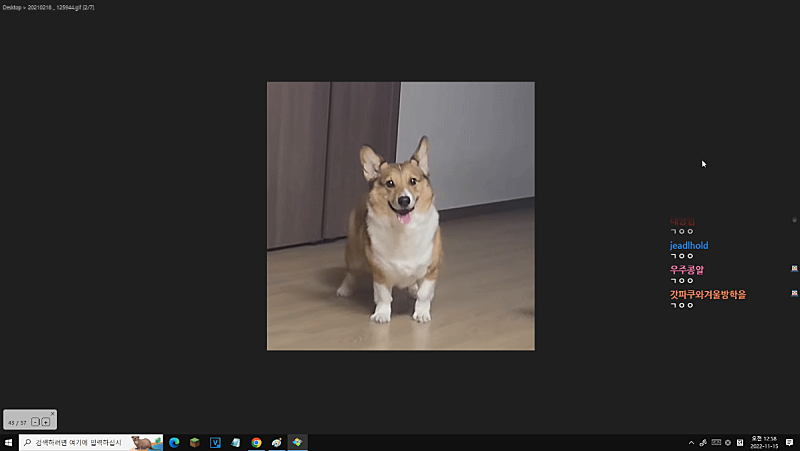Open the blue V app on taskbar
The image size is (800, 451).
click(215, 442)
